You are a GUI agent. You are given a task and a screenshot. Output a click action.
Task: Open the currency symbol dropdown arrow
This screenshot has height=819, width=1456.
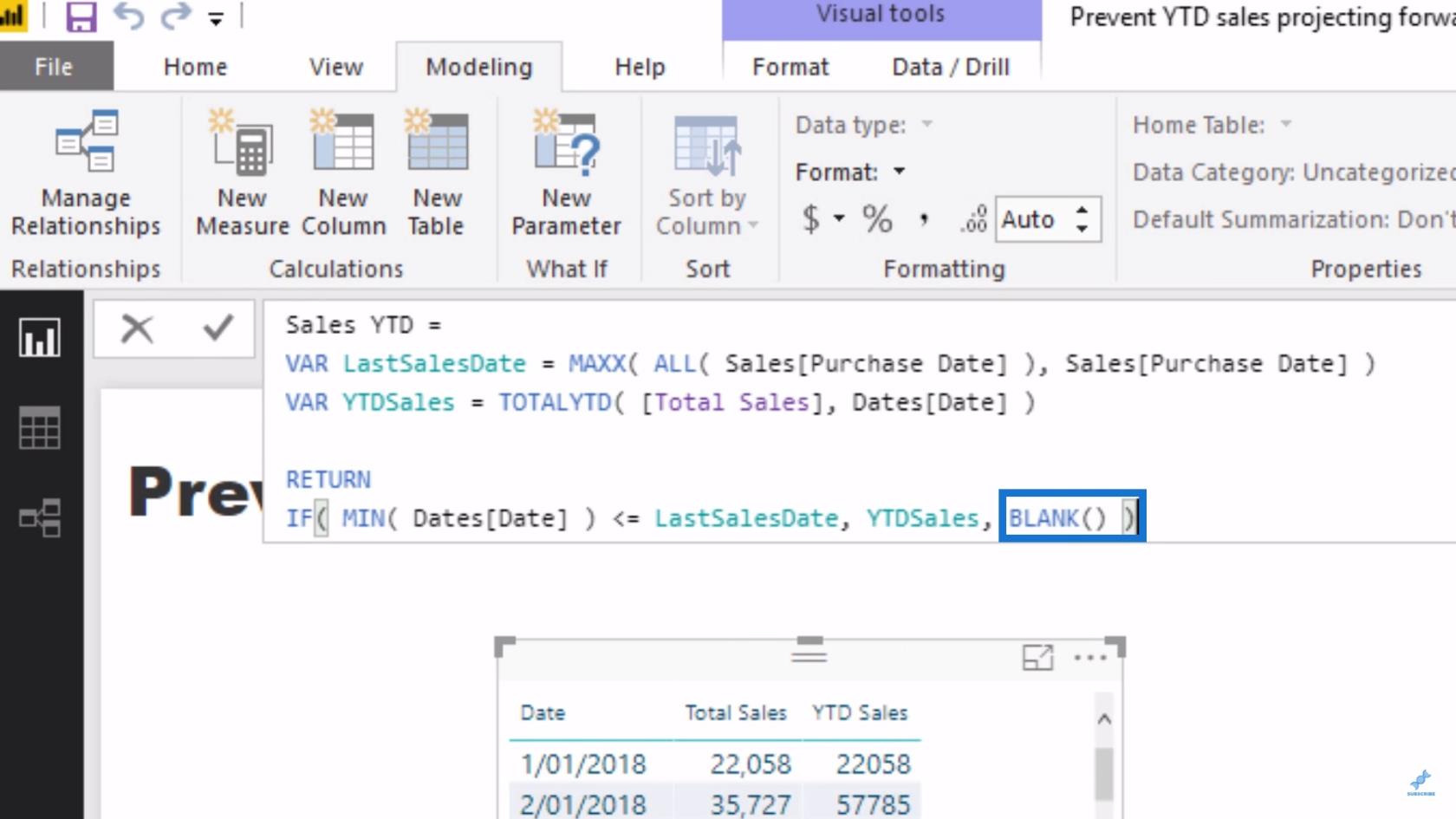[x=838, y=218]
